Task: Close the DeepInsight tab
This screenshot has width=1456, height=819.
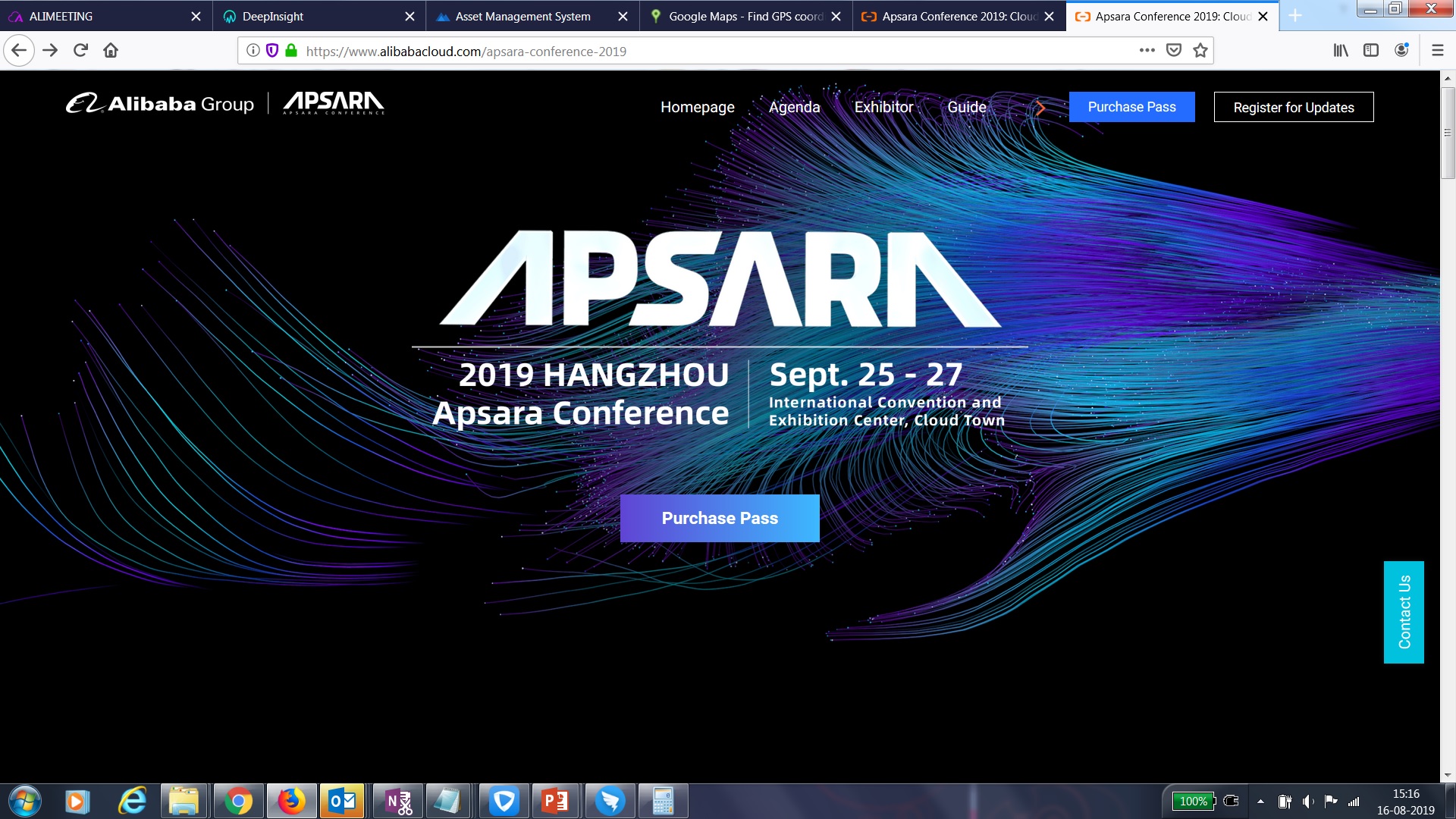Action: click(409, 16)
